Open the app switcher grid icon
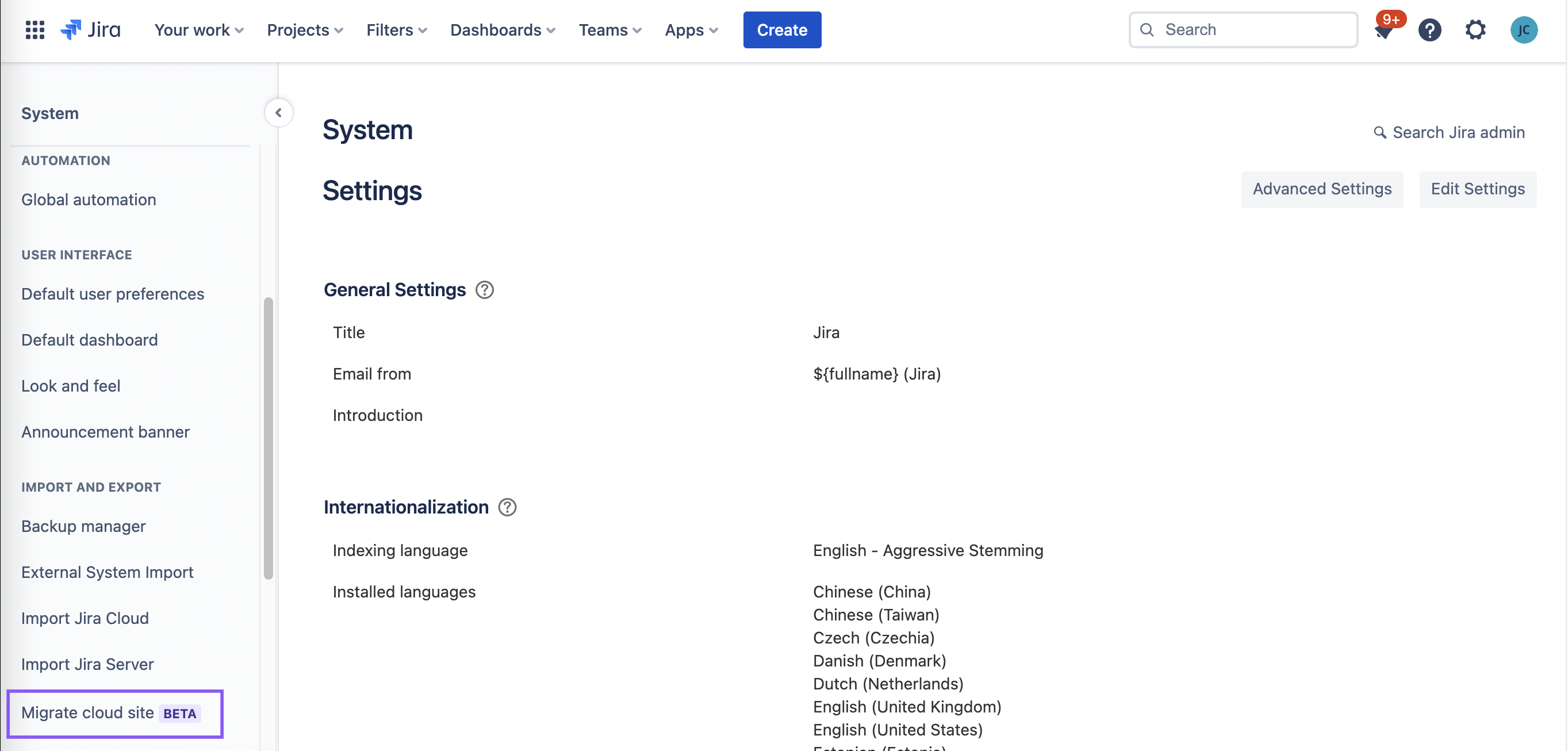This screenshot has height=751, width=1568. pyautogui.click(x=34, y=30)
